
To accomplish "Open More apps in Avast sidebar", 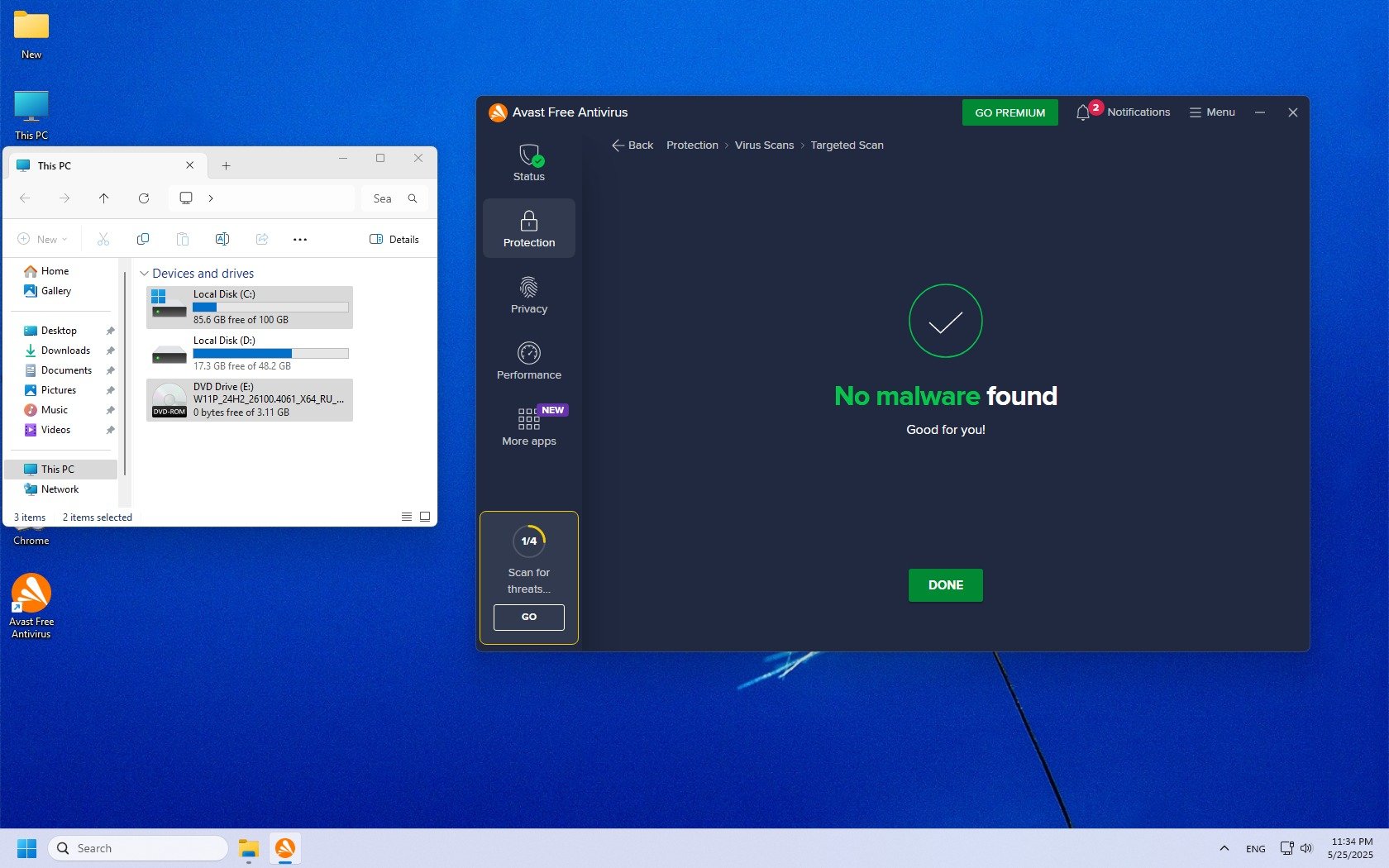I will coord(529,427).
